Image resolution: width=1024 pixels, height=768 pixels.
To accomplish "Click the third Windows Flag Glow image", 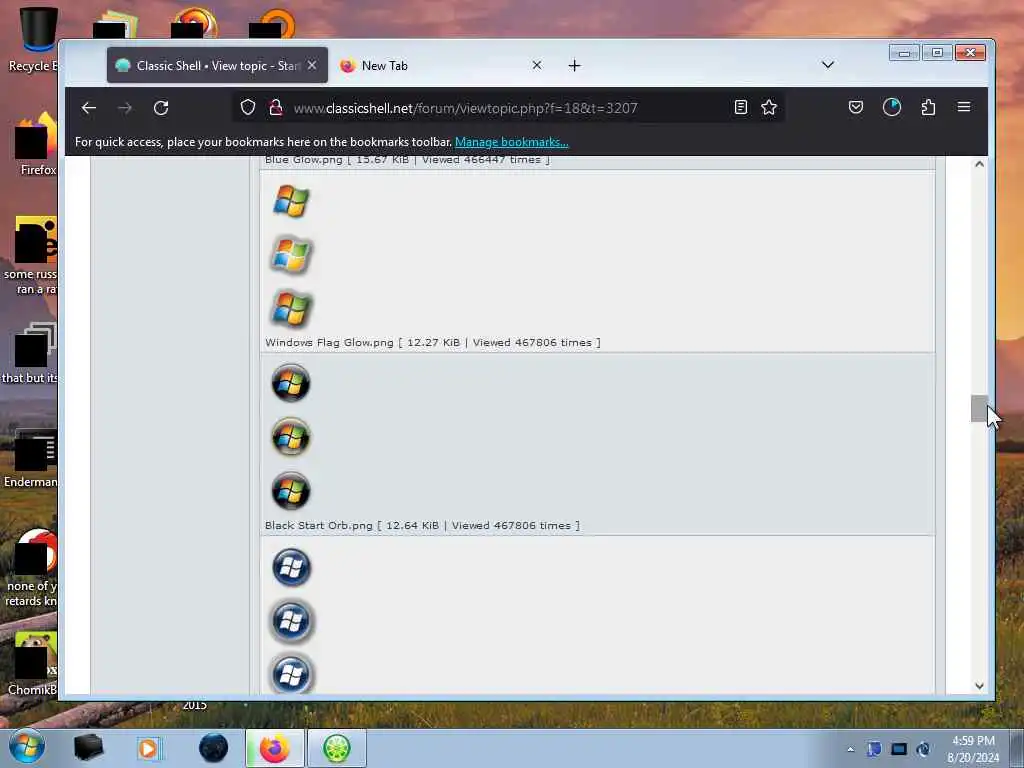I will 291,309.
